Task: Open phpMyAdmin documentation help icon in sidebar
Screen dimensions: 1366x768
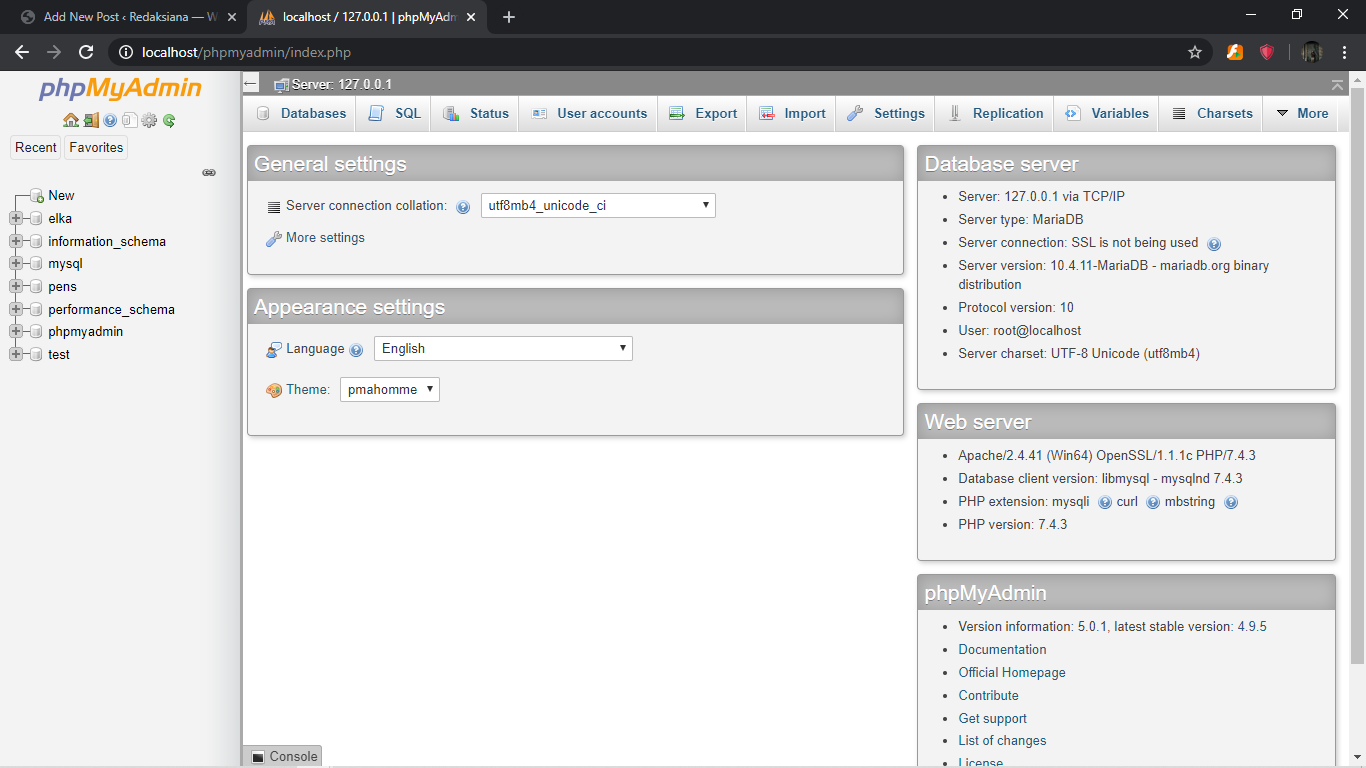Action: [x=110, y=120]
